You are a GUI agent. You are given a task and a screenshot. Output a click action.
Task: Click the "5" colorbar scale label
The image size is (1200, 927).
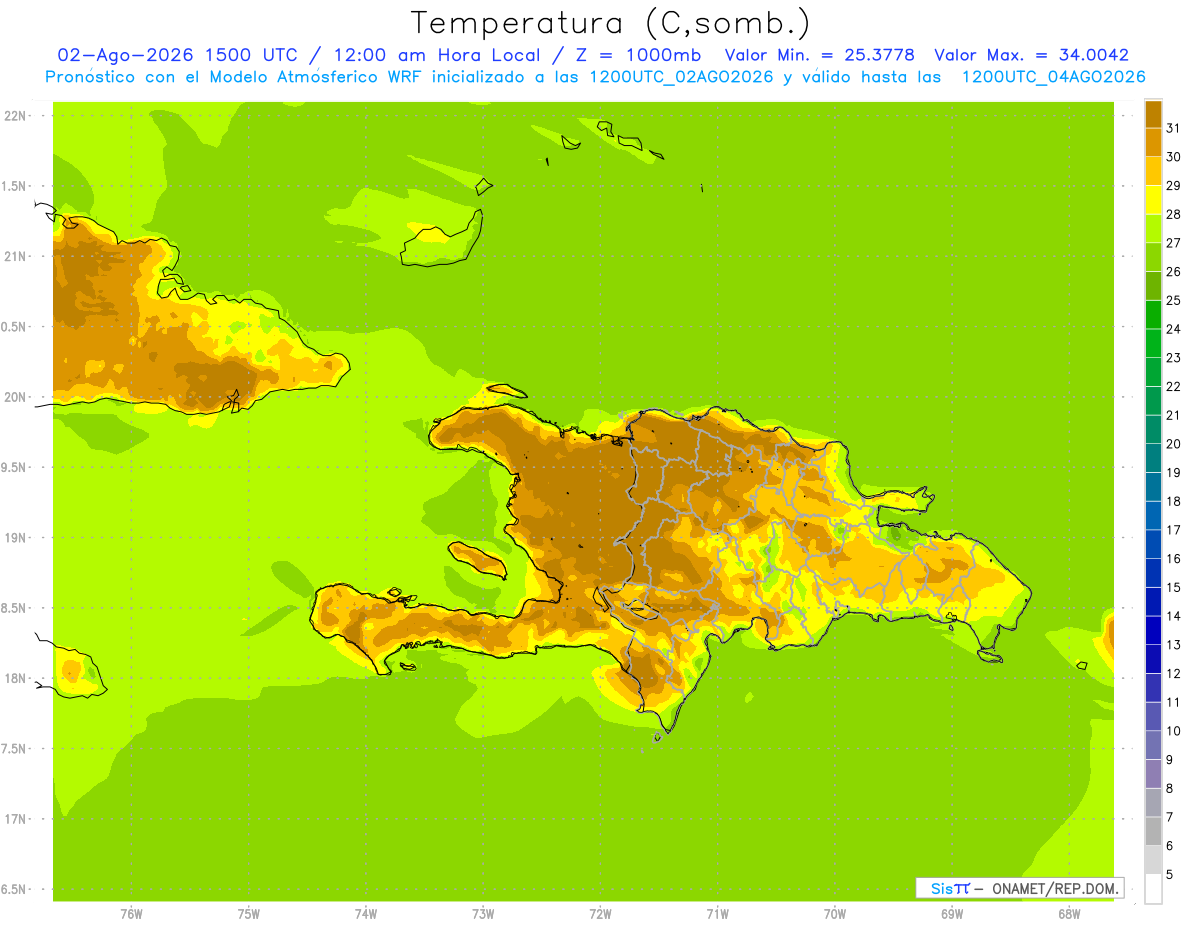click(x=1170, y=874)
